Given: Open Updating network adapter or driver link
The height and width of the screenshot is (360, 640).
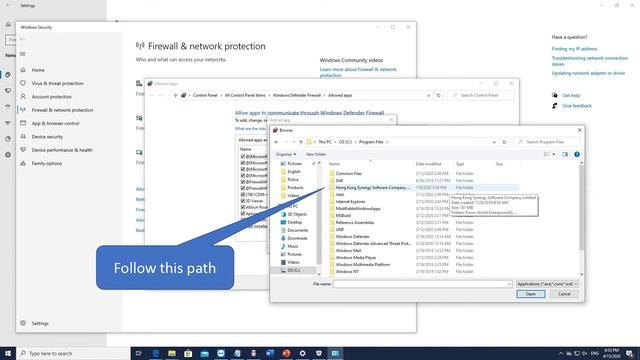Looking at the screenshot, I should click(588, 73).
